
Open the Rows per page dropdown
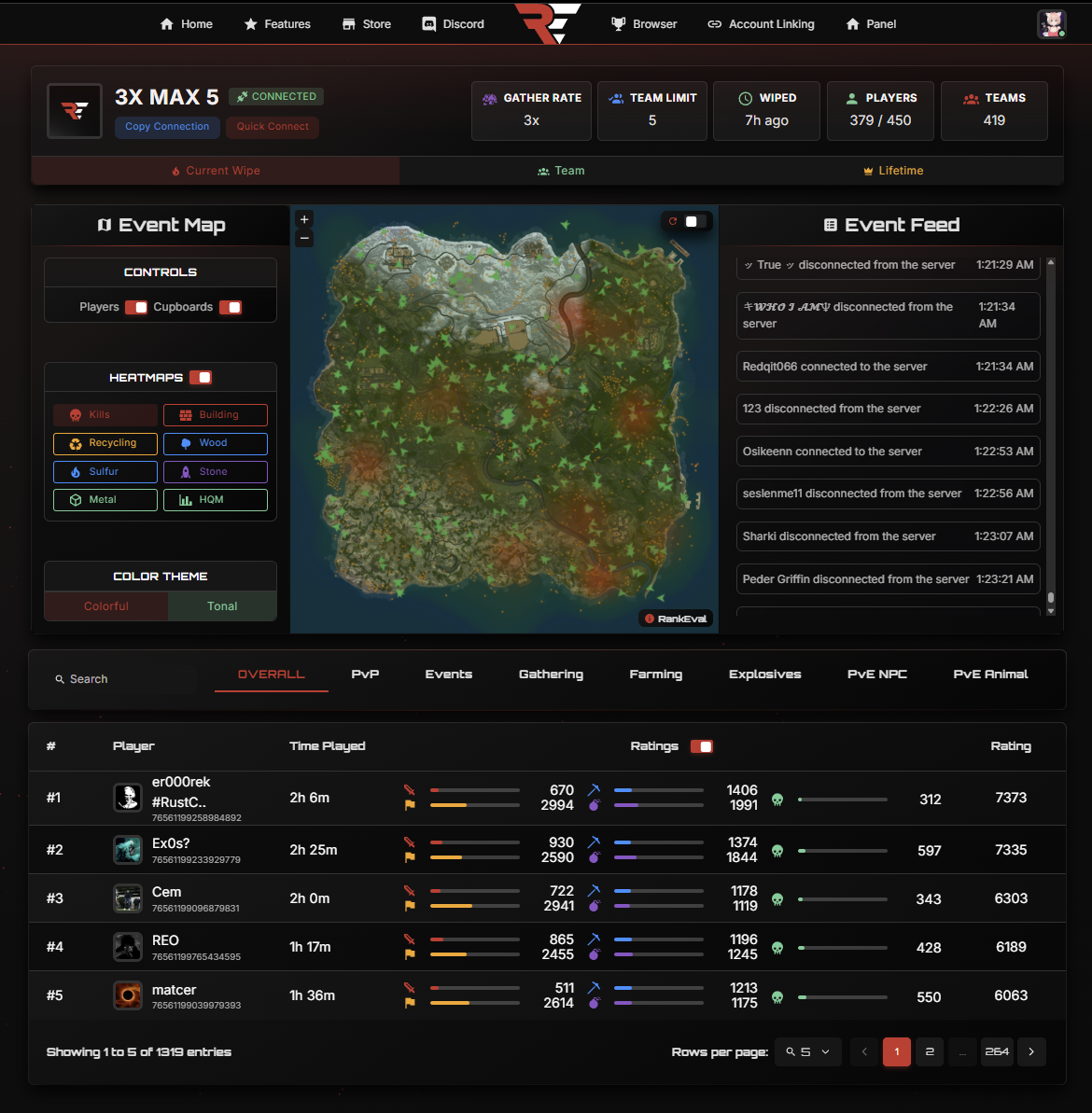click(807, 1051)
